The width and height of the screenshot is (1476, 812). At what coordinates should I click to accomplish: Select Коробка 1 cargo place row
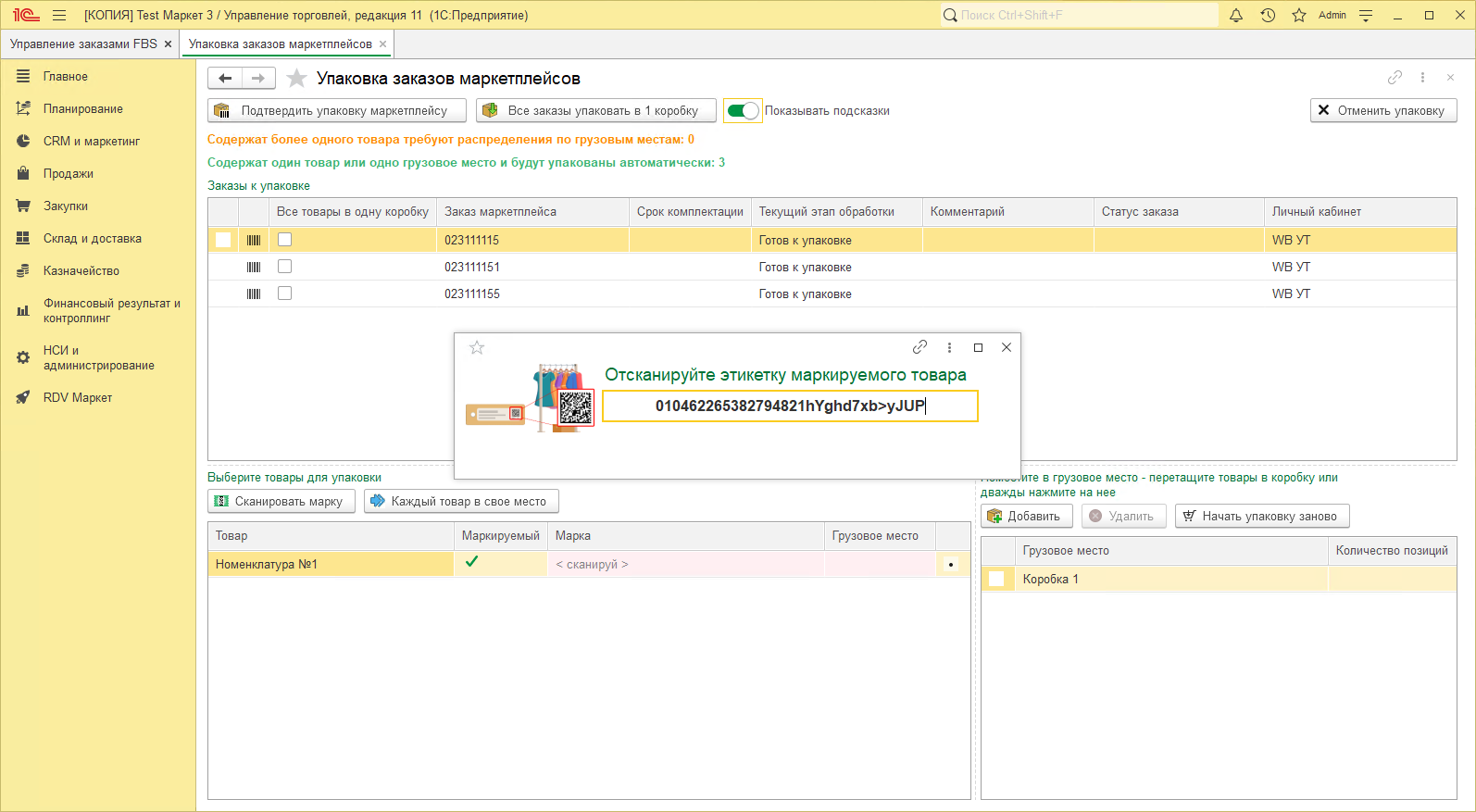coord(1051,580)
